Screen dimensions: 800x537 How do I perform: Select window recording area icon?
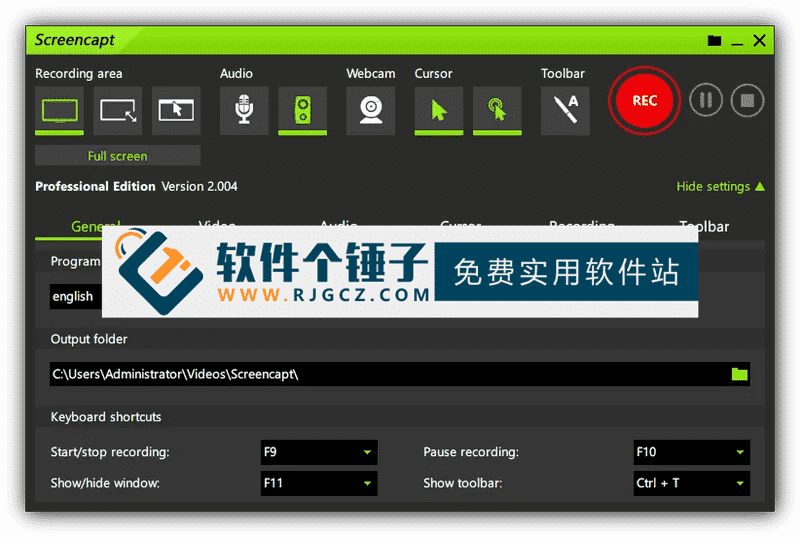tap(176, 111)
